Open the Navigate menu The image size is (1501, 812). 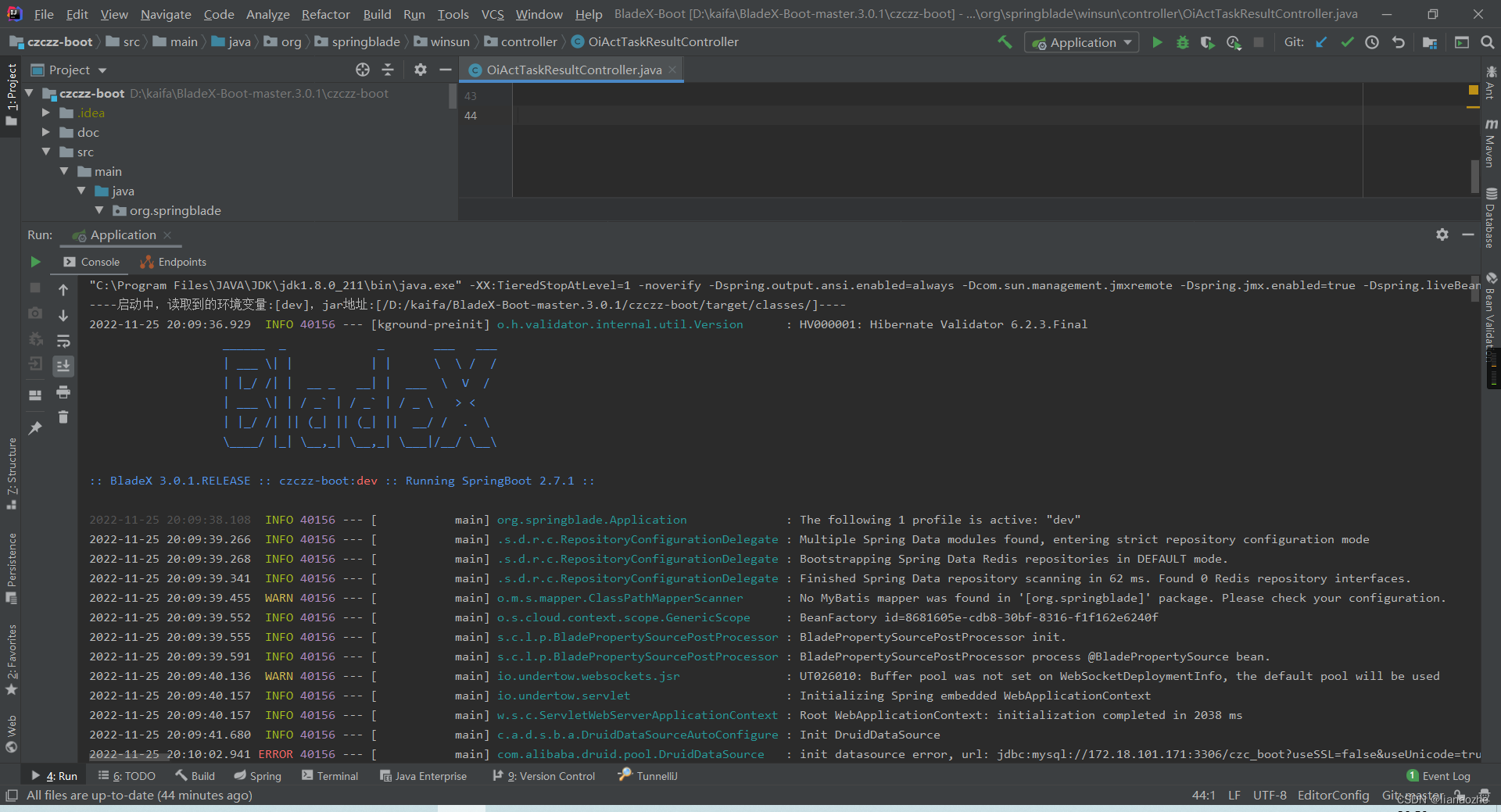(x=166, y=14)
